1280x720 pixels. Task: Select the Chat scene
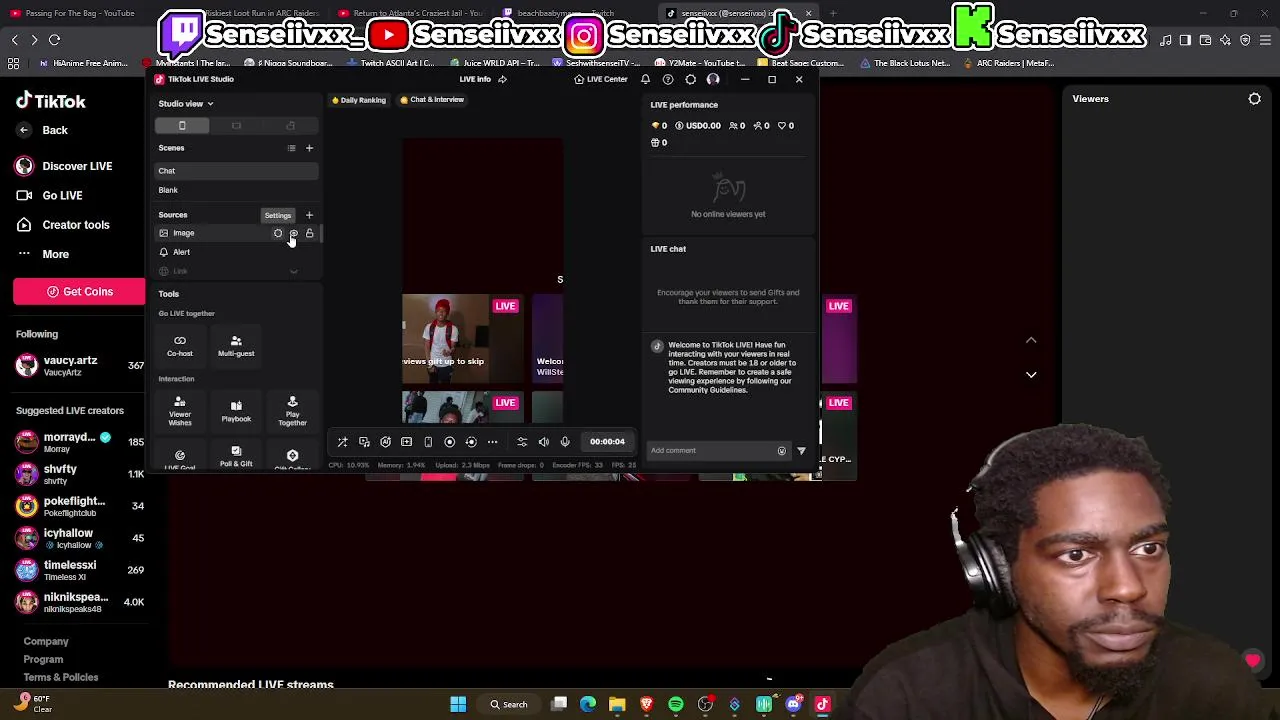(x=237, y=171)
